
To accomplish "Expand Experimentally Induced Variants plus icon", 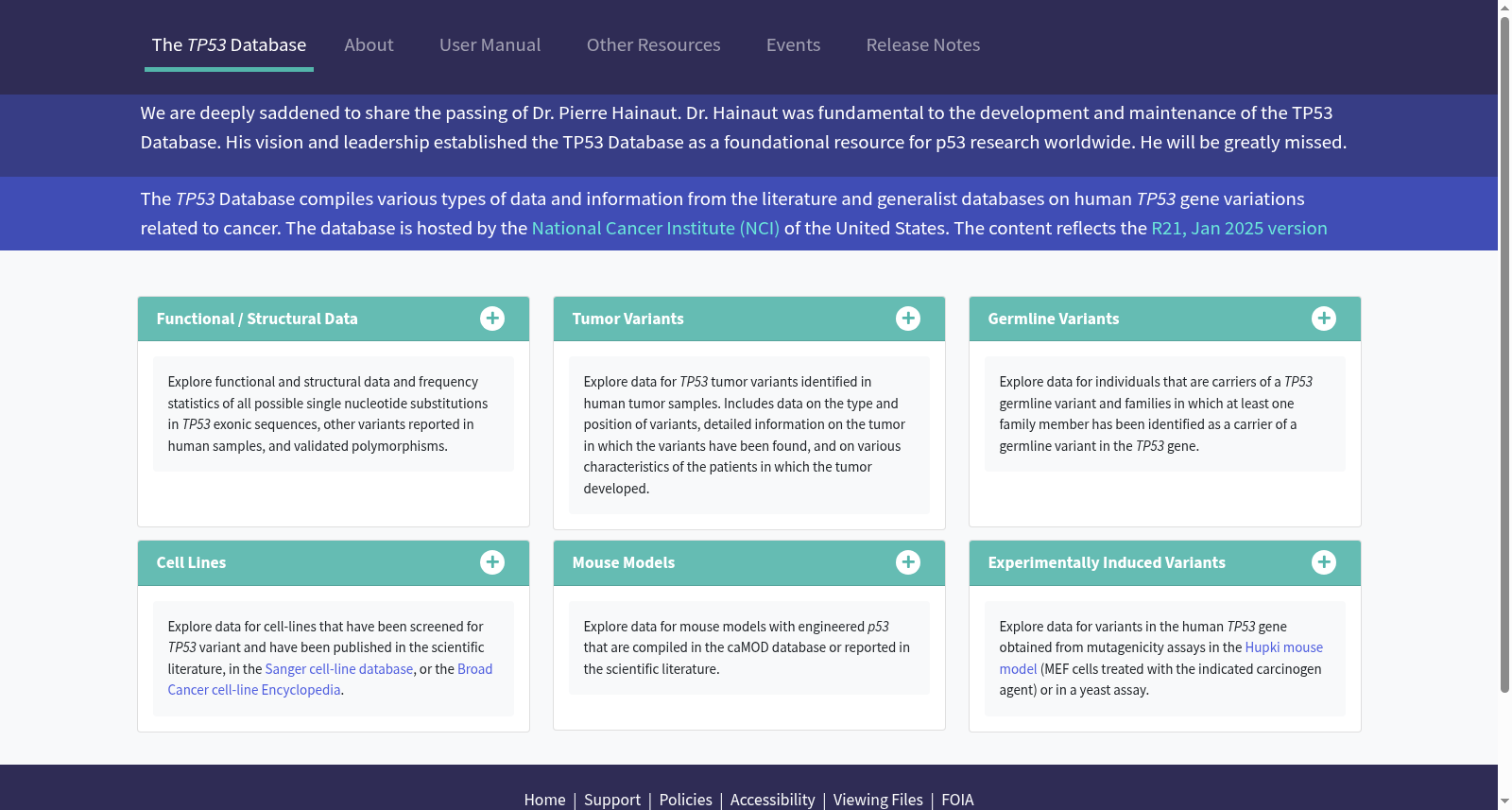I will click(x=1324, y=562).
